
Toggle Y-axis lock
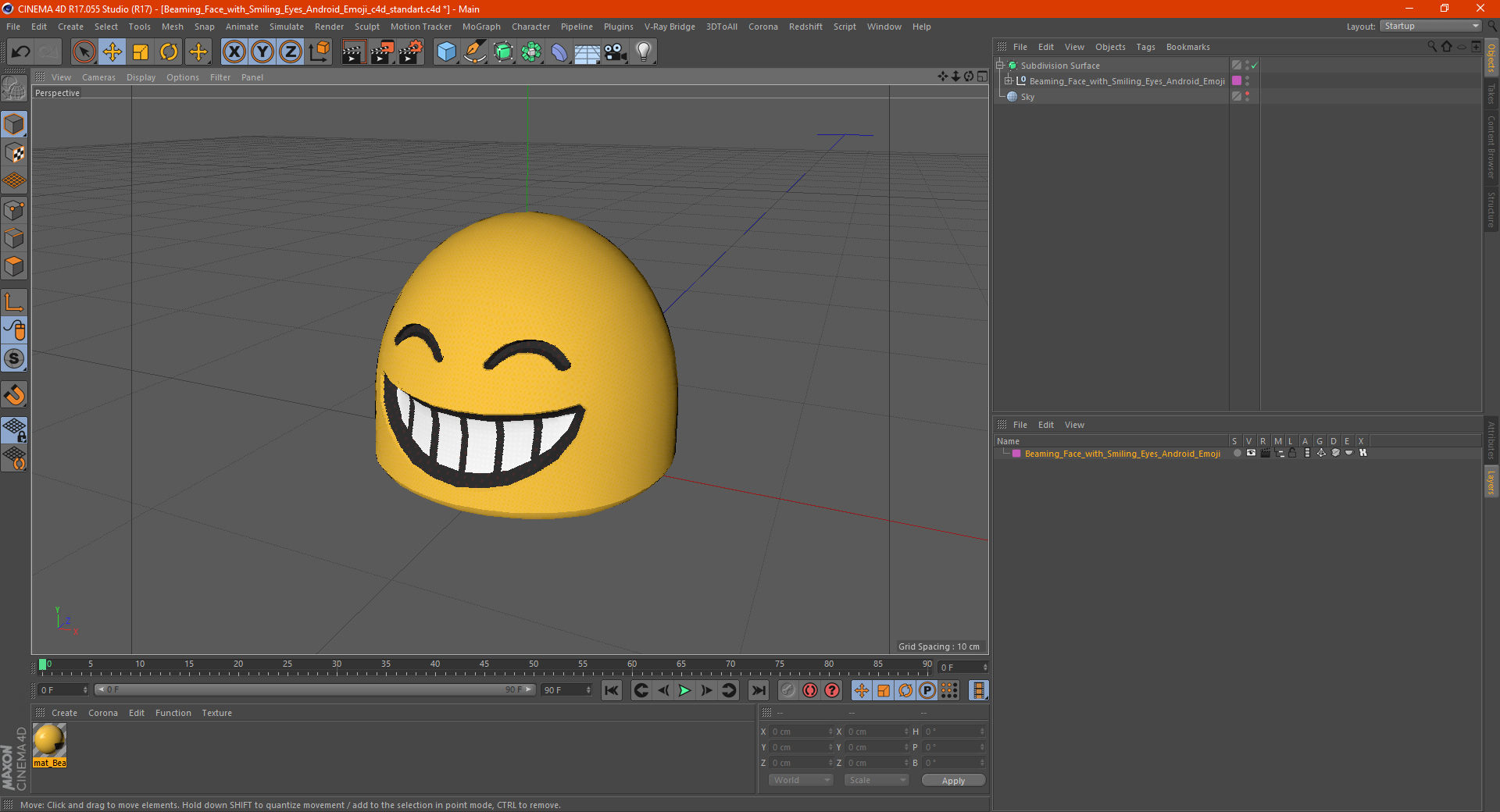[262, 52]
